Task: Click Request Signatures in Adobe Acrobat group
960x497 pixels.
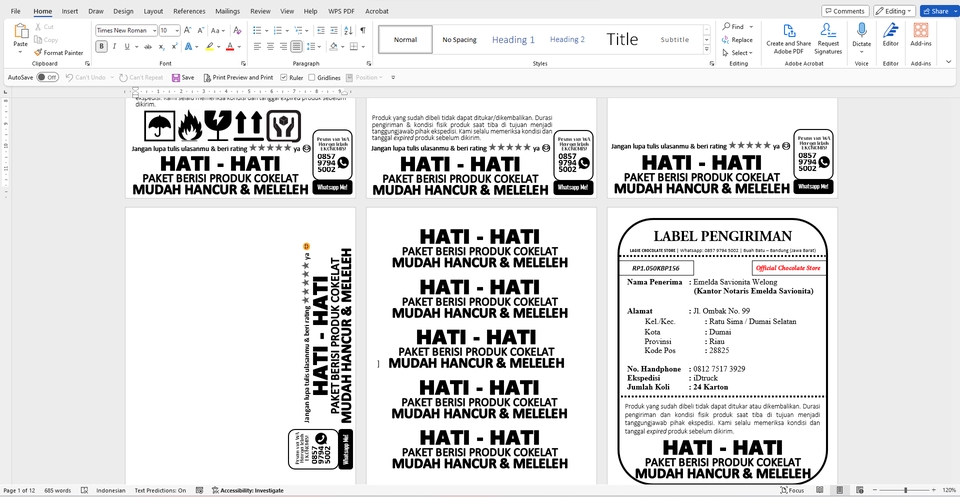Action: pos(828,39)
